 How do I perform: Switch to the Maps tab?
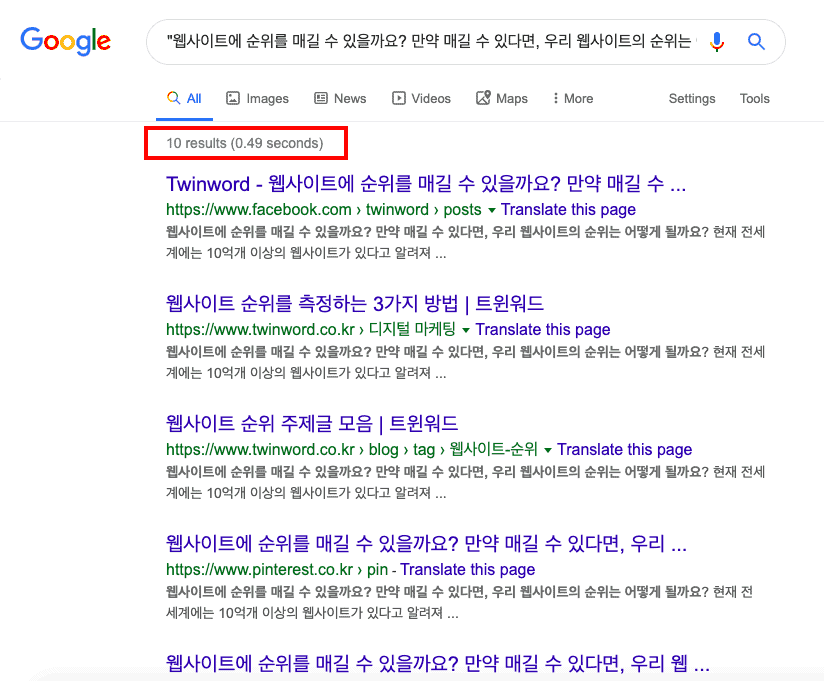pos(502,99)
